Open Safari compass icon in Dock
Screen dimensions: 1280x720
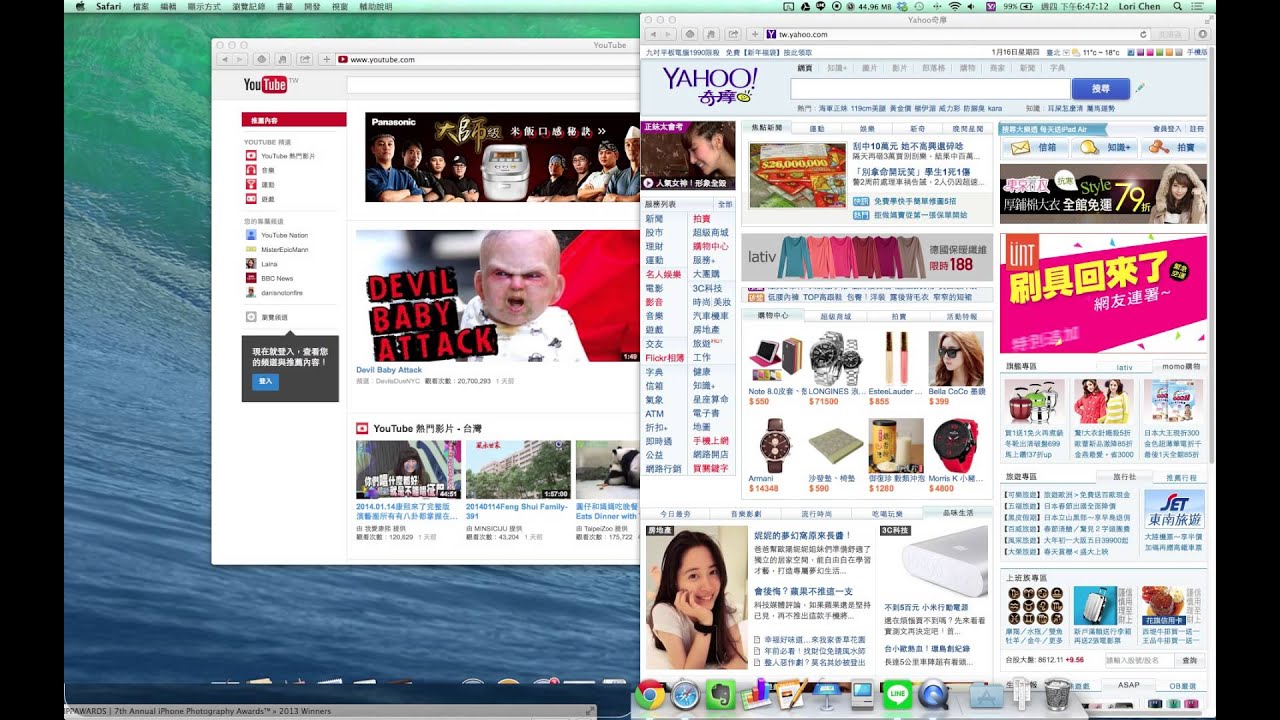686,695
